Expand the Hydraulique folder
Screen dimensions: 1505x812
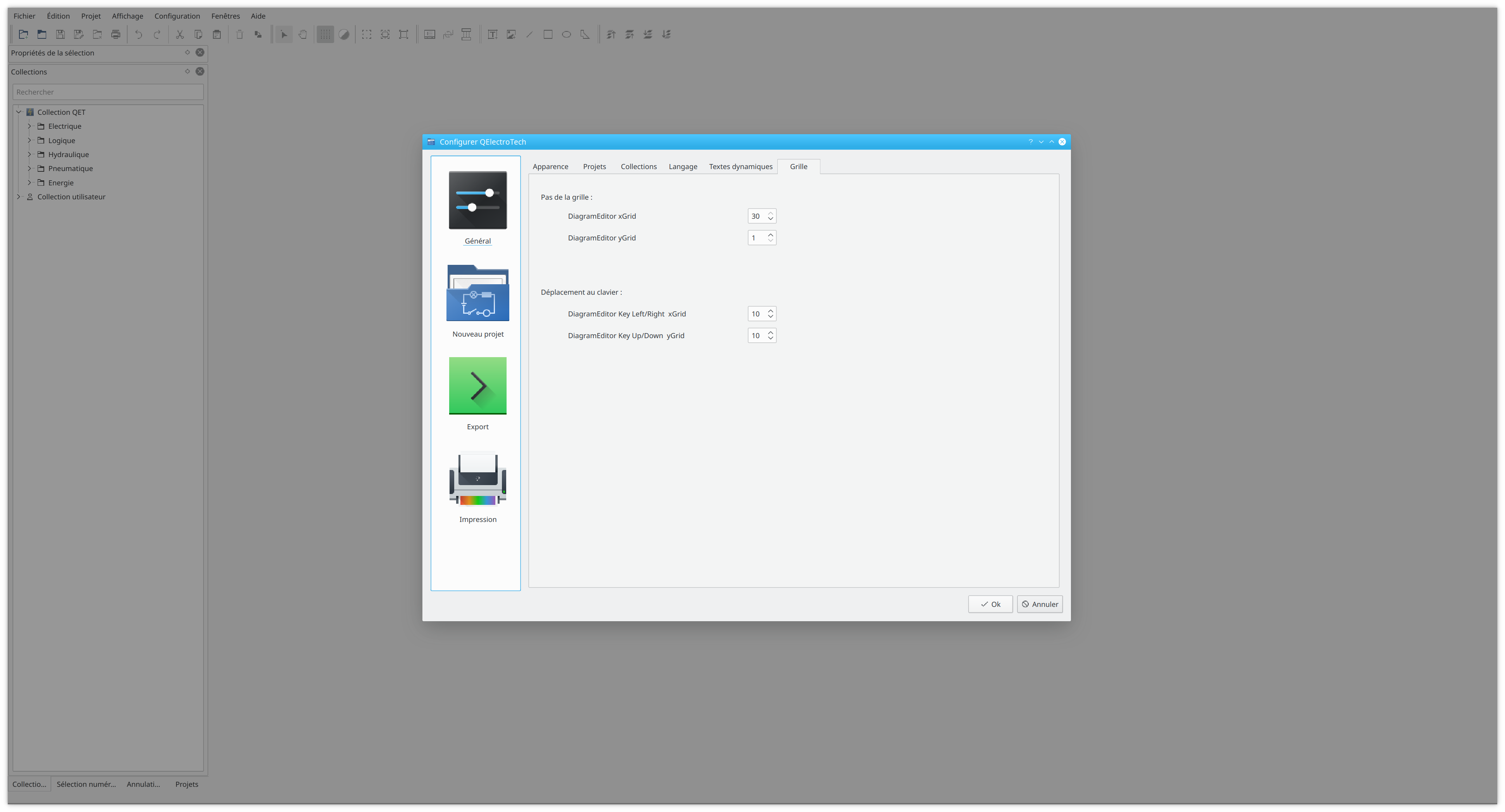click(x=29, y=154)
